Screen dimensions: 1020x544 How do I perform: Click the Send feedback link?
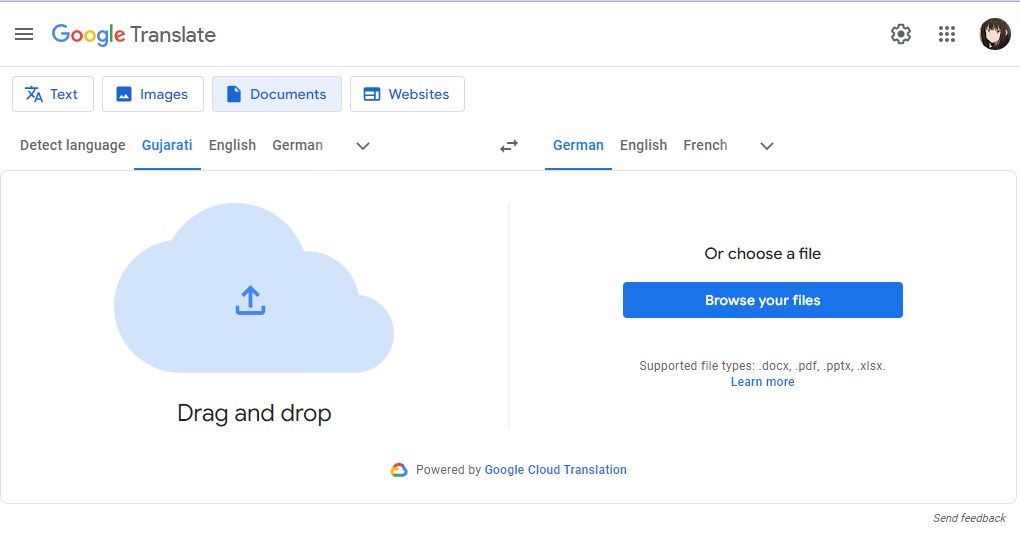tap(969, 518)
